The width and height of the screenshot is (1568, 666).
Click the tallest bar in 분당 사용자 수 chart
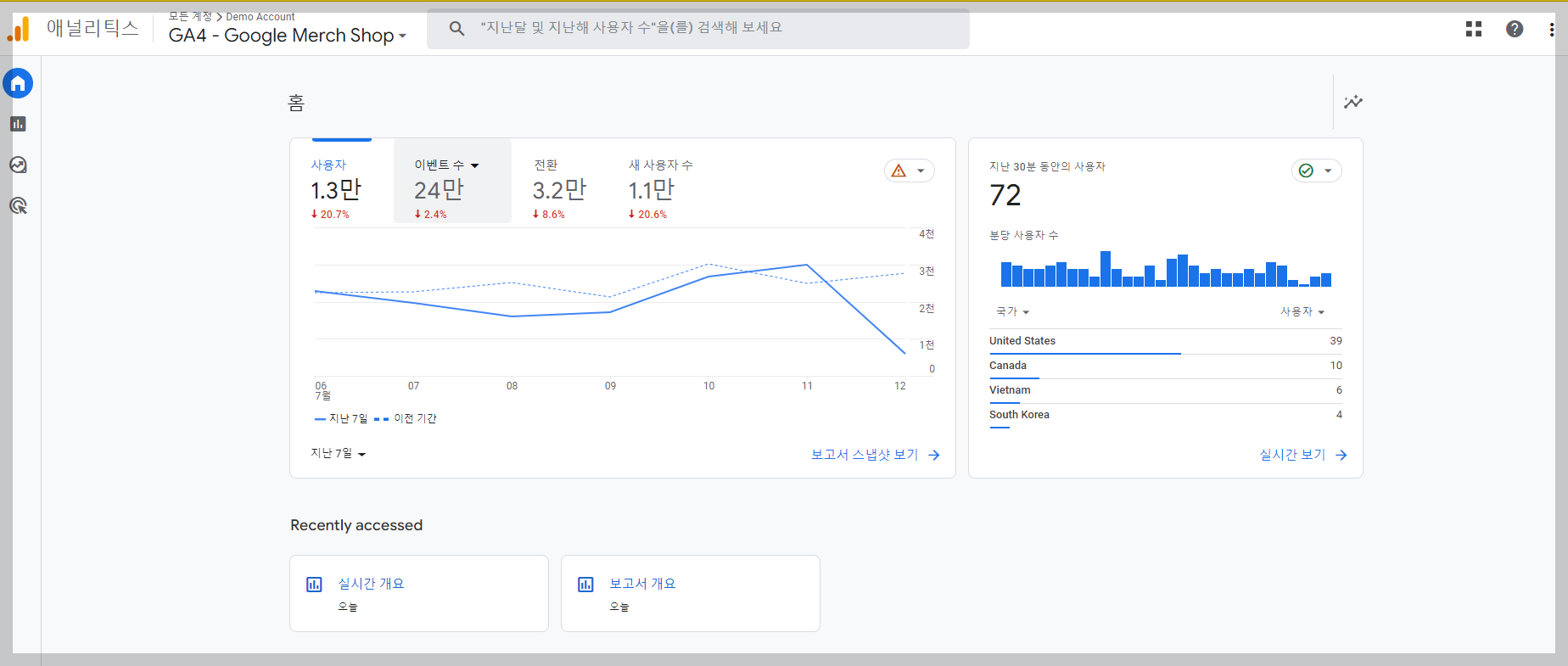(1106, 269)
